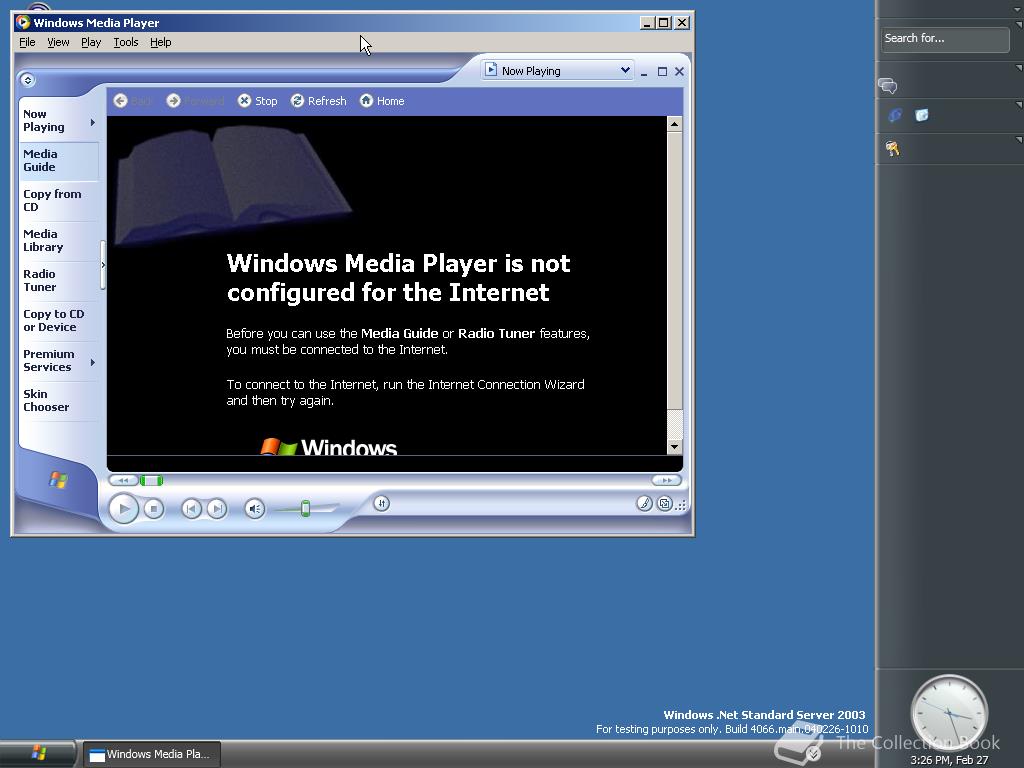The height and width of the screenshot is (768, 1024).
Task: Toggle the menu bar auto-hide button
Action: tap(27, 80)
